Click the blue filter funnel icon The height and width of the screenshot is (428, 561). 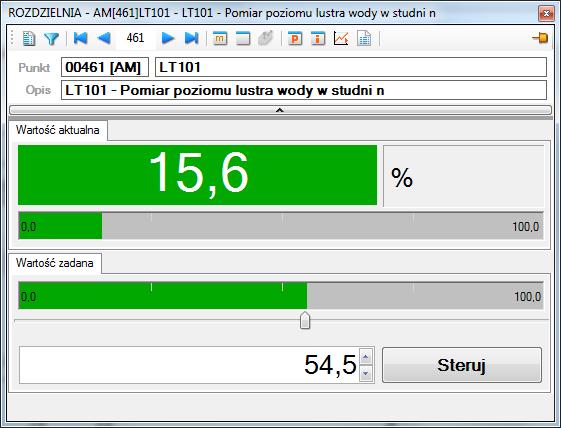coord(52,38)
